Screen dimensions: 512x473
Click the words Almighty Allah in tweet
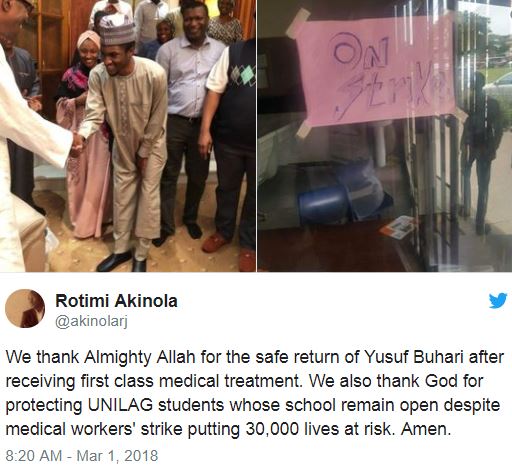click(139, 357)
